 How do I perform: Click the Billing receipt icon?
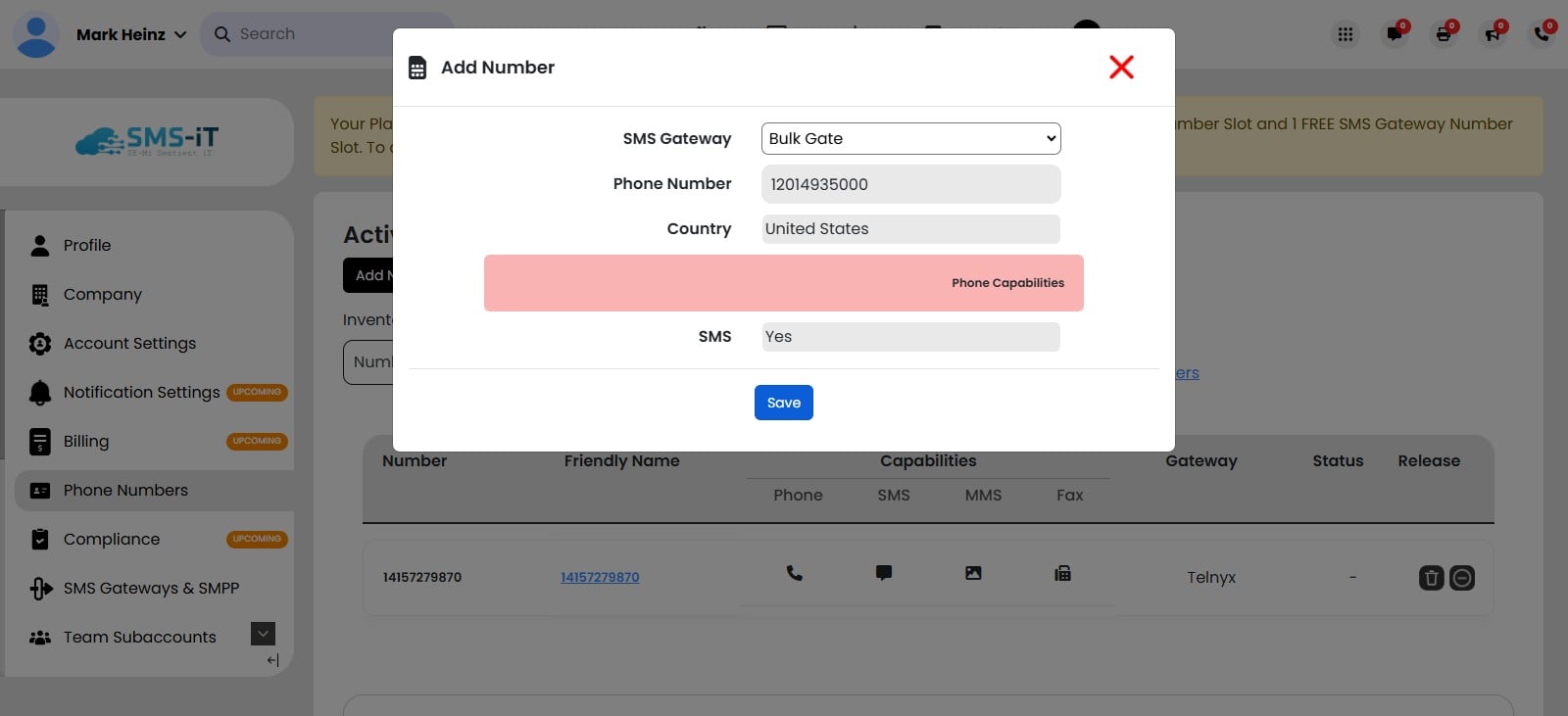[40, 442]
